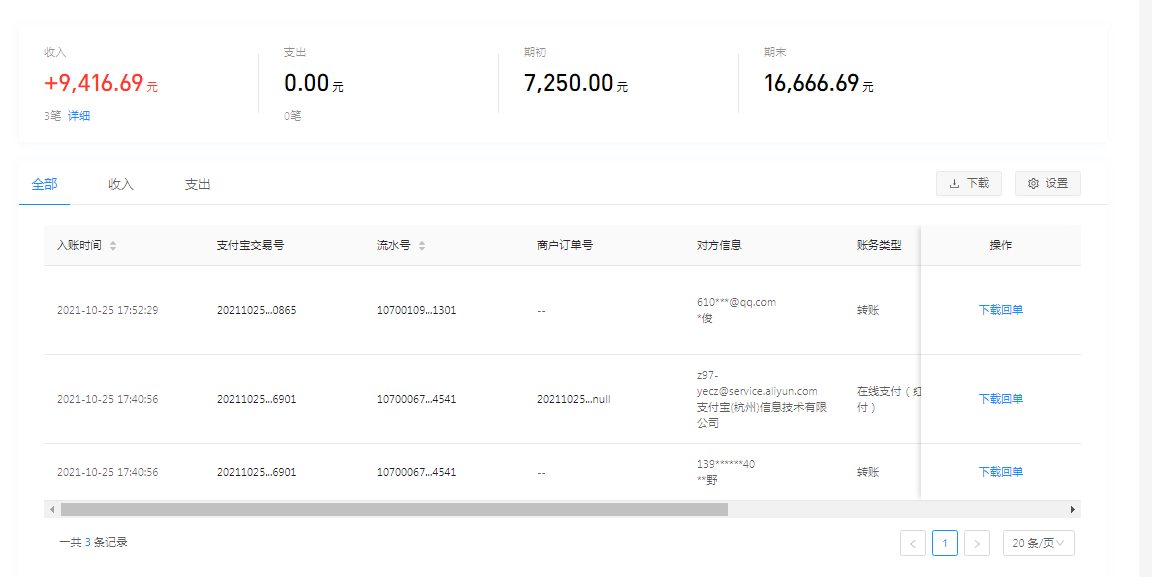Download receipt for 139******40 transfer

coord(1000,472)
